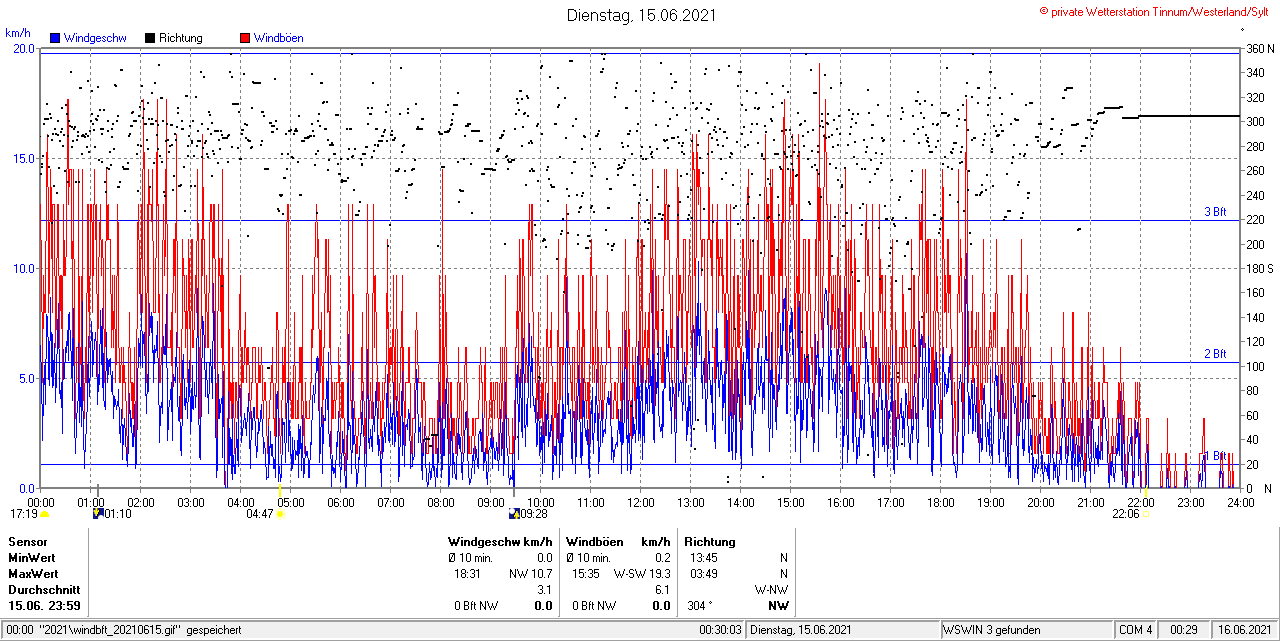Image resolution: width=1280 pixels, height=641 pixels.
Task: Click the 03:49 direction time entry
Action: click(x=703, y=574)
